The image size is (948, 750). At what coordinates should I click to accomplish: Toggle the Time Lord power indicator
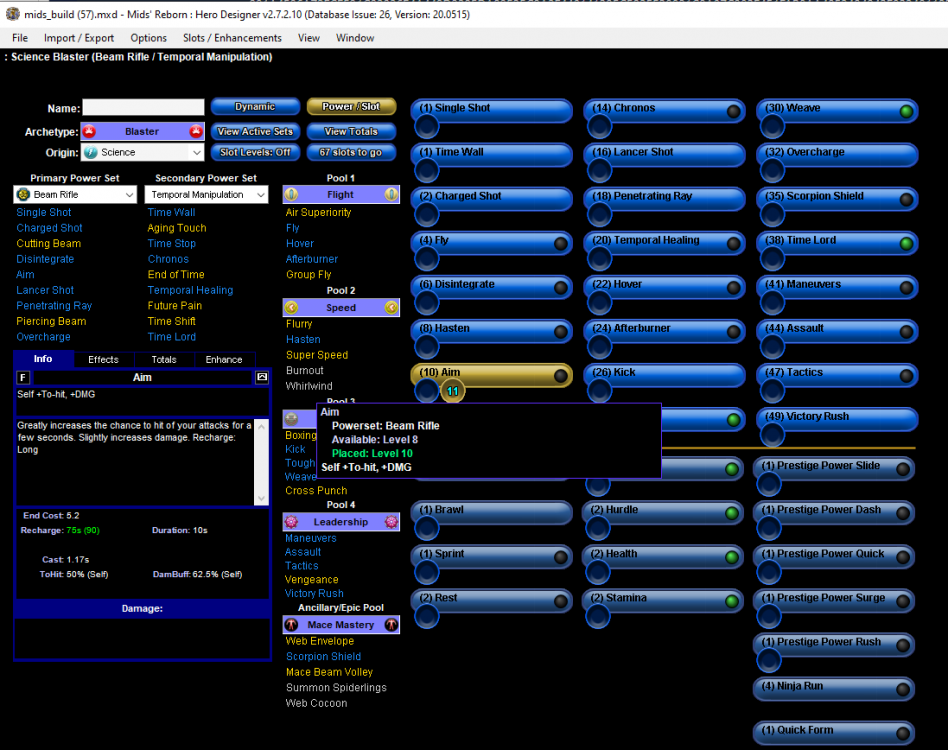(x=906, y=243)
